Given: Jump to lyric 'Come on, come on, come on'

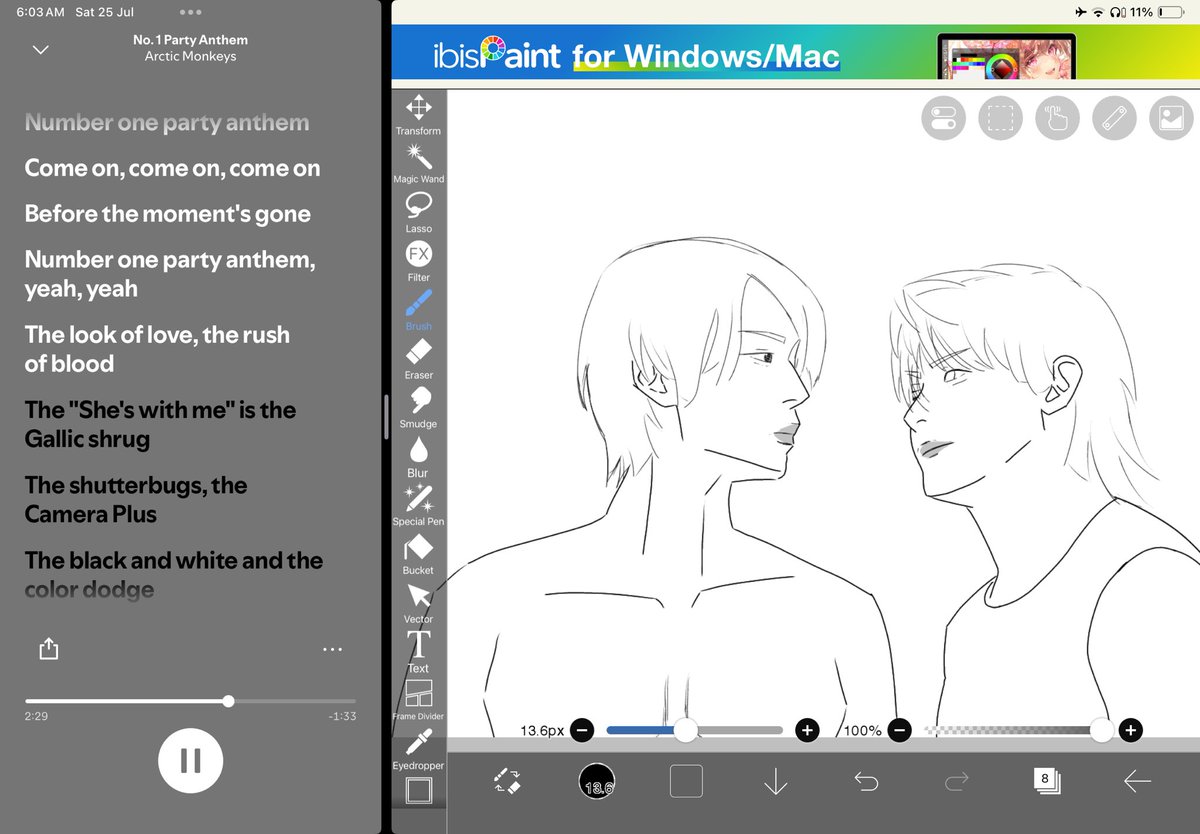Looking at the screenshot, I should (172, 168).
